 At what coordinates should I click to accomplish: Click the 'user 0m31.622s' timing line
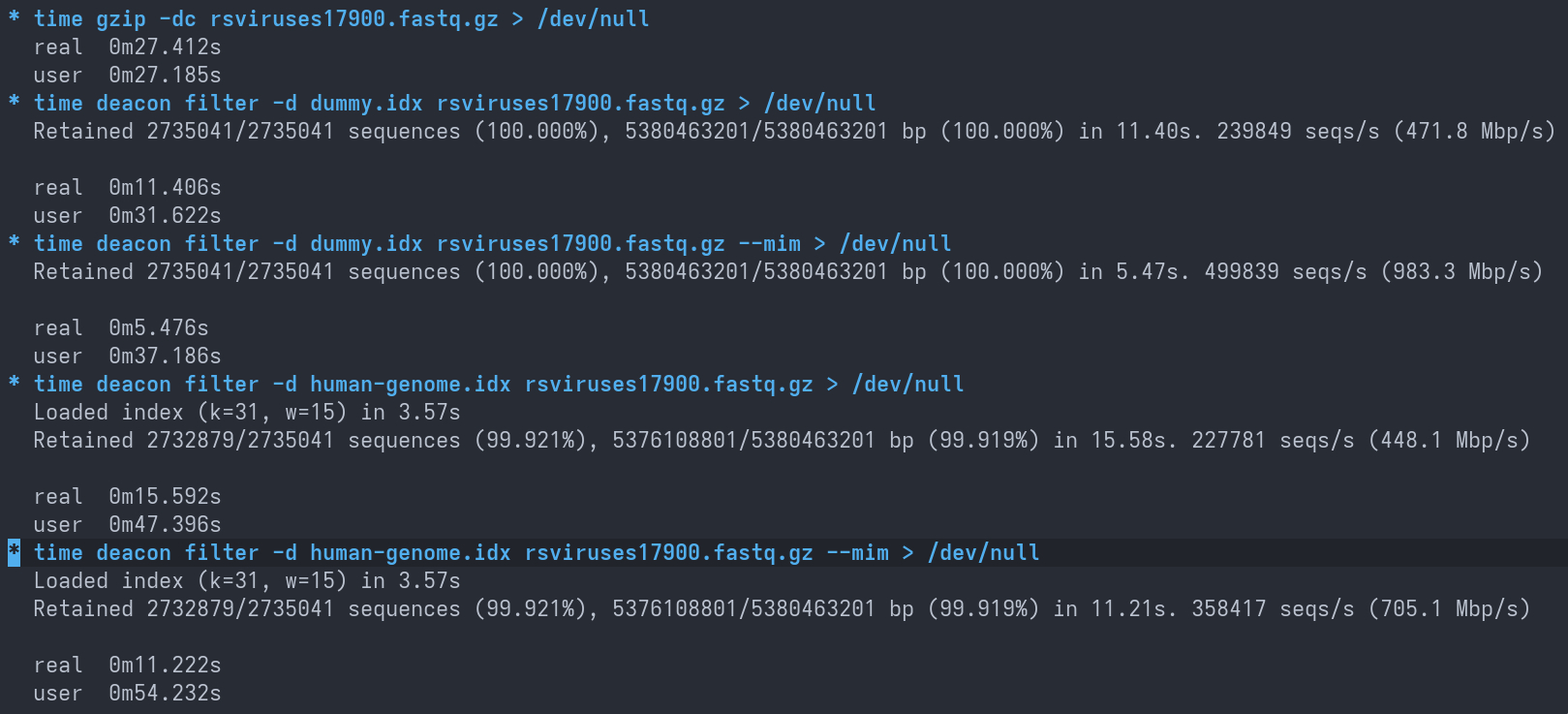point(127,215)
